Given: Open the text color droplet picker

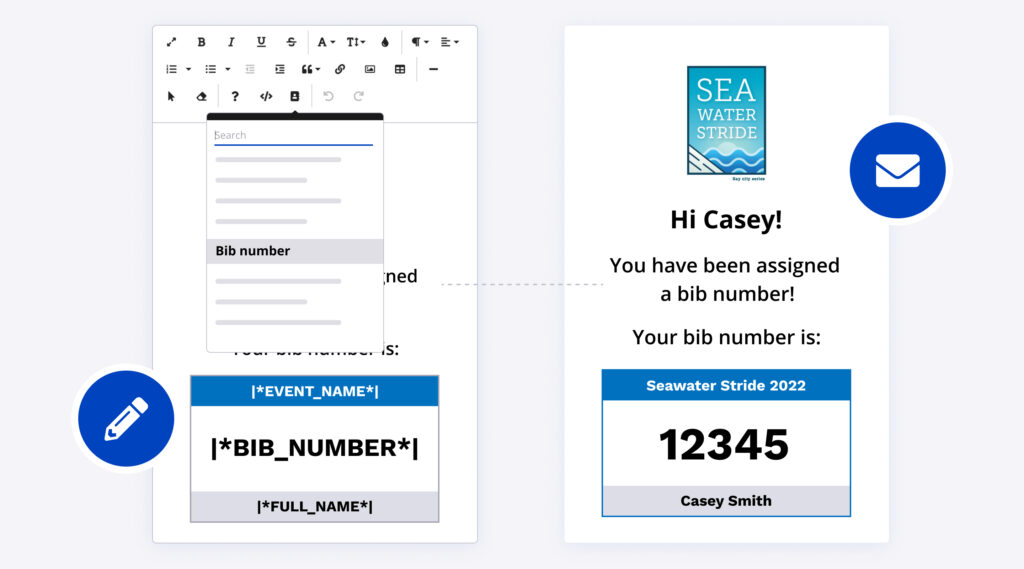Looking at the screenshot, I should (x=385, y=42).
